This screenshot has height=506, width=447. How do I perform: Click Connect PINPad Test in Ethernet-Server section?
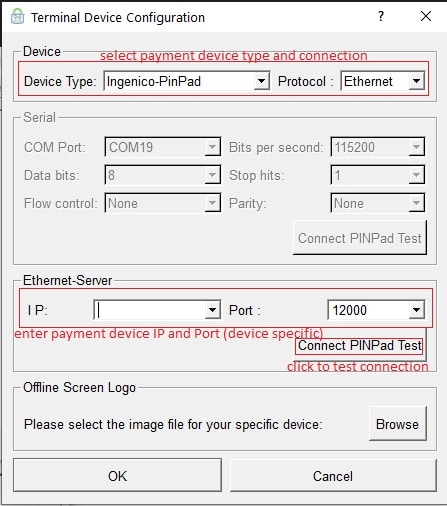[360, 346]
